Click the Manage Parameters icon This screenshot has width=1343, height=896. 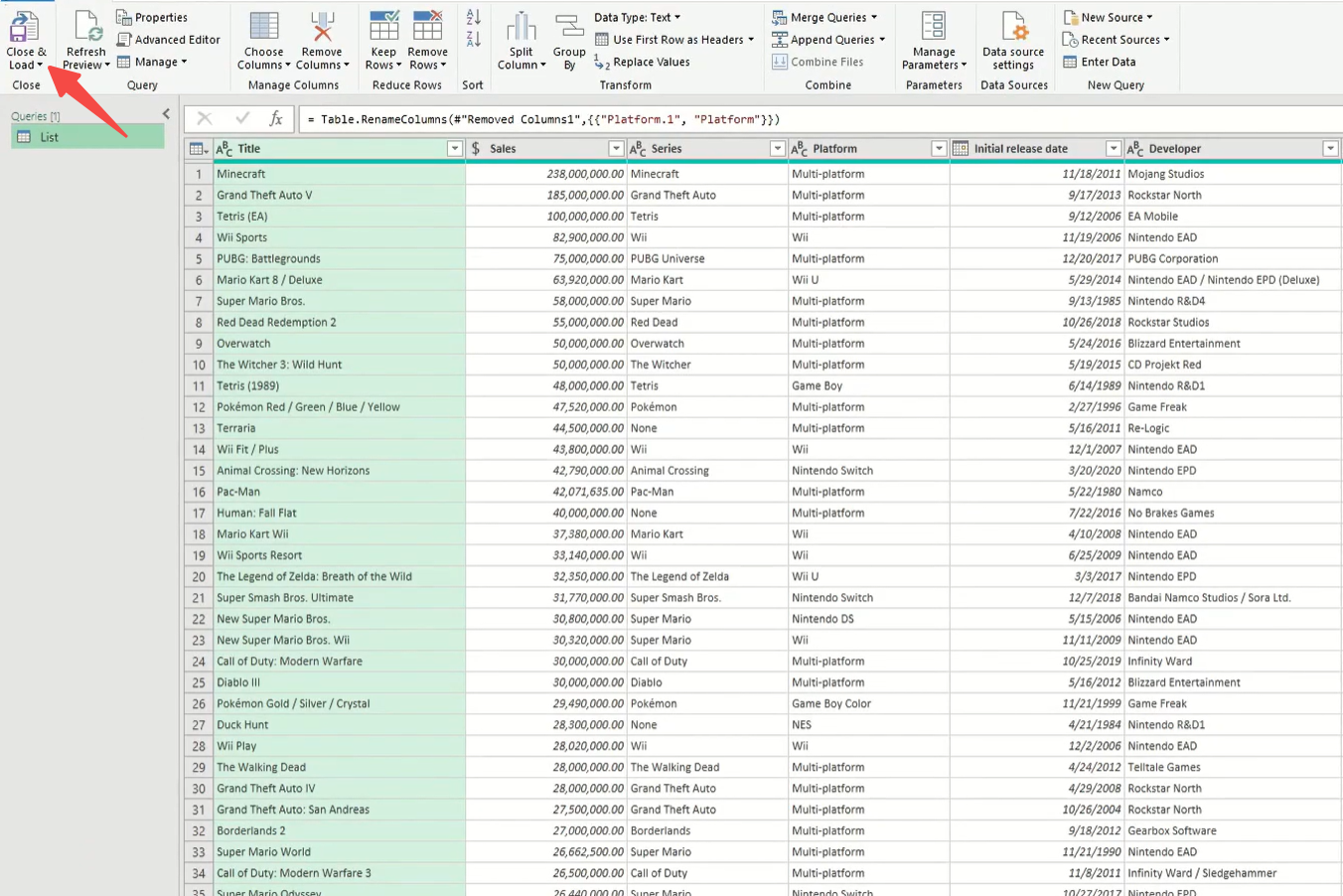[x=934, y=27]
